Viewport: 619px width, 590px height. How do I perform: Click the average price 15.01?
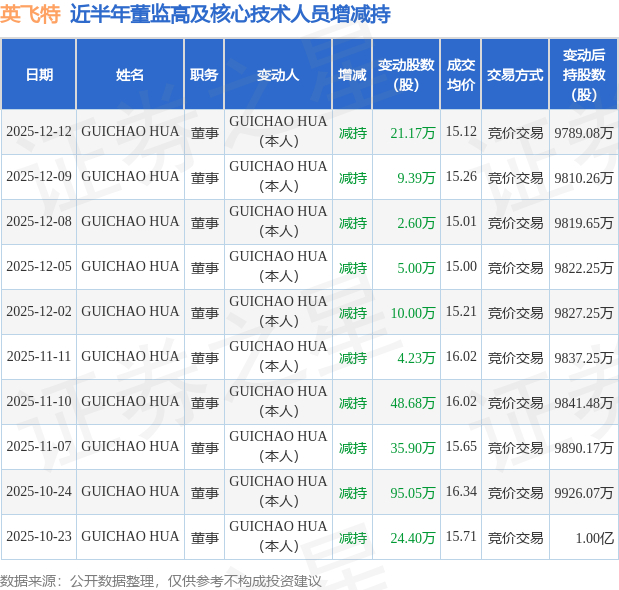point(461,222)
